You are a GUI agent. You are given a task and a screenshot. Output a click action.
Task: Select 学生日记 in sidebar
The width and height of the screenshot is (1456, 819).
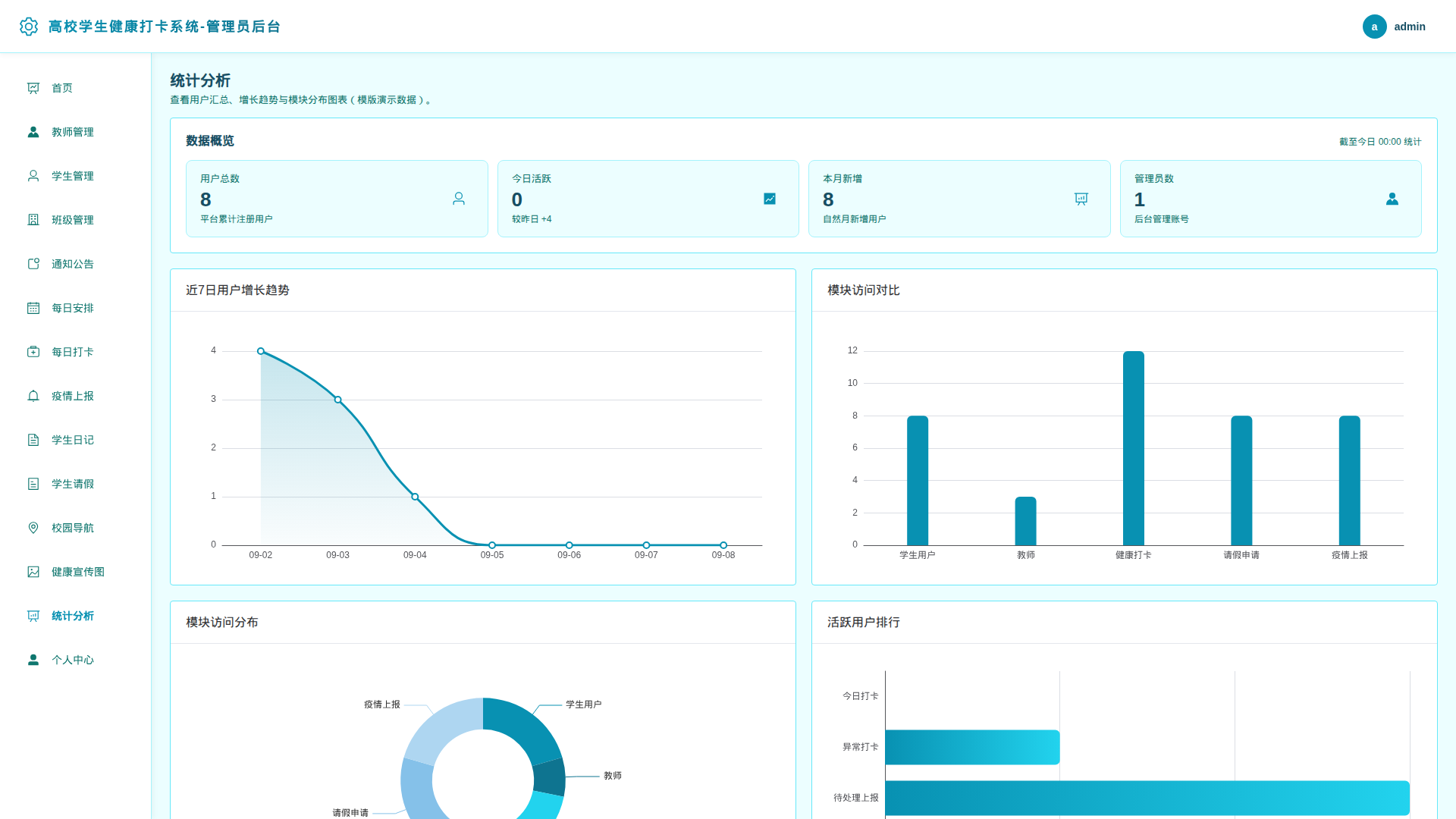(76, 440)
